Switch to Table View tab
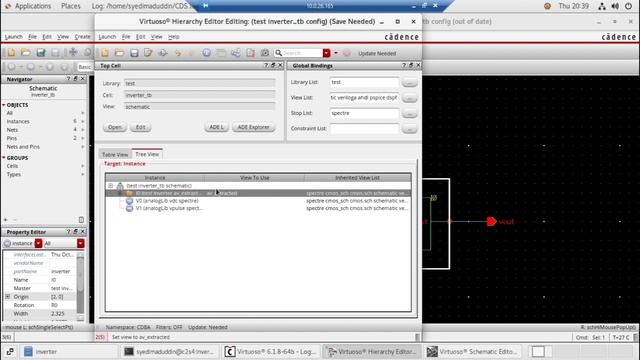Screen dimensions: 640x360 (115, 154)
